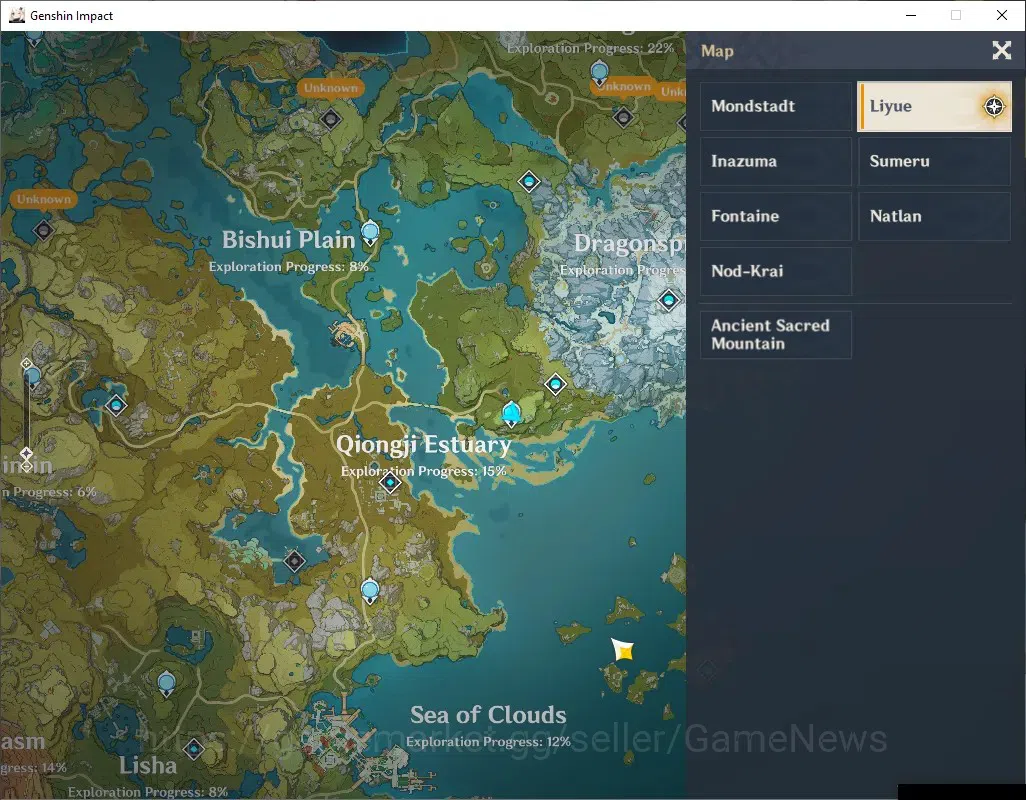Click the compass icon on the Liyue button

pyautogui.click(x=994, y=107)
